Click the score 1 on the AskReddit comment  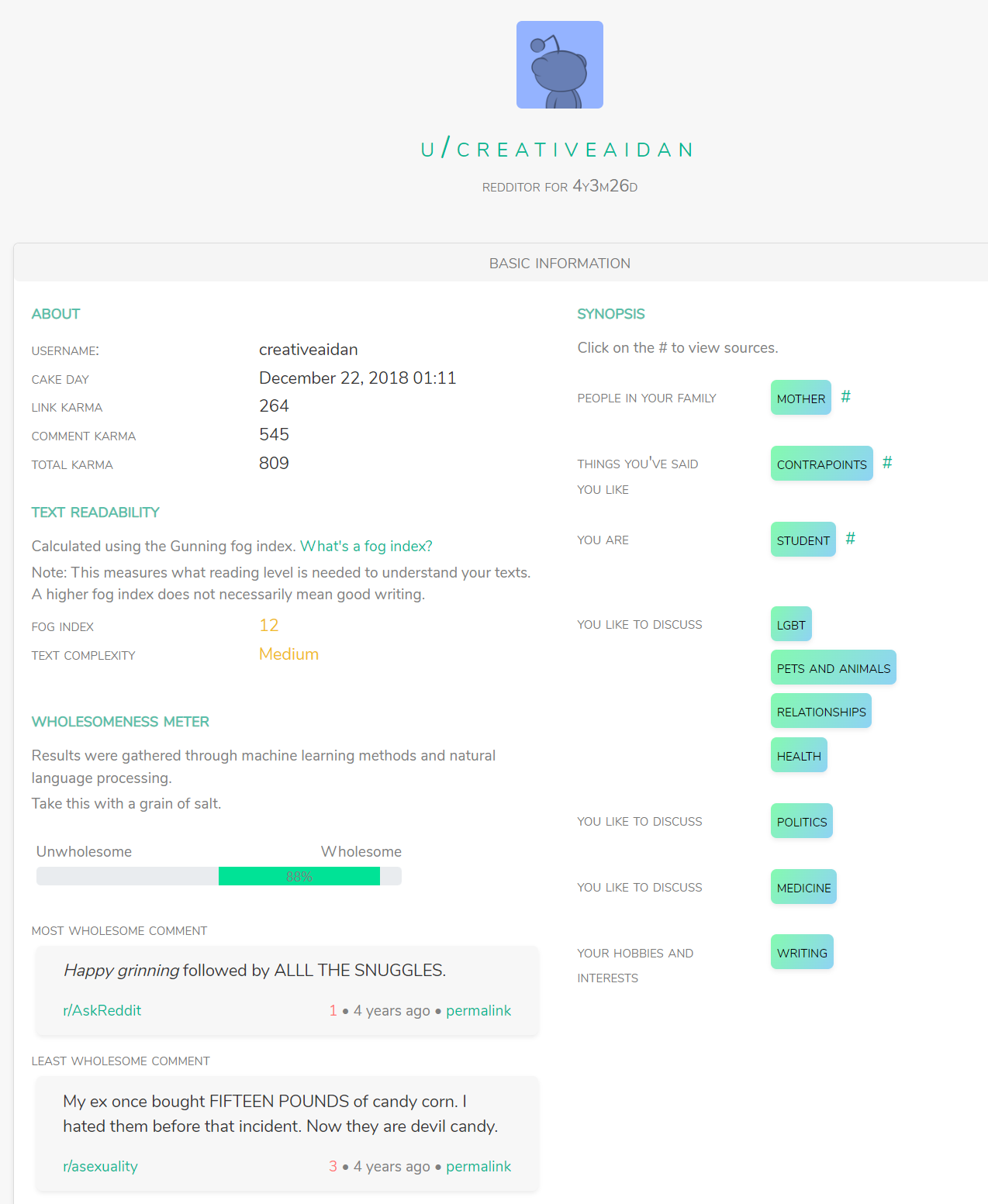[333, 1010]
